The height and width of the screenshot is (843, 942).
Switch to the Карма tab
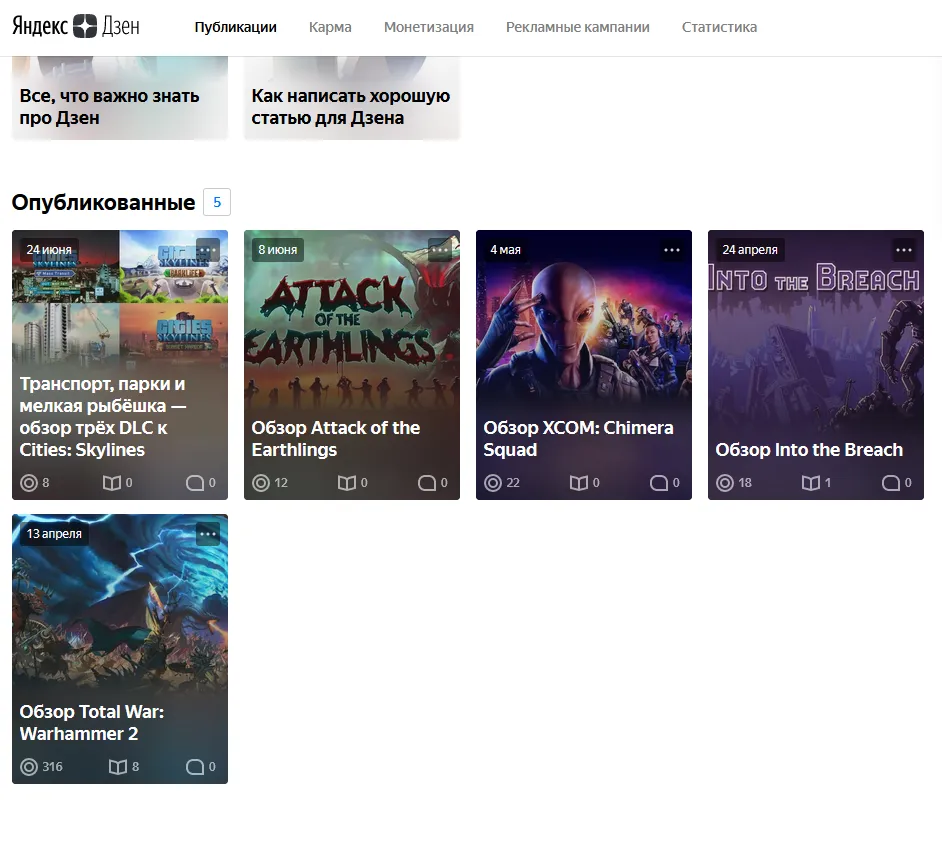330,27
